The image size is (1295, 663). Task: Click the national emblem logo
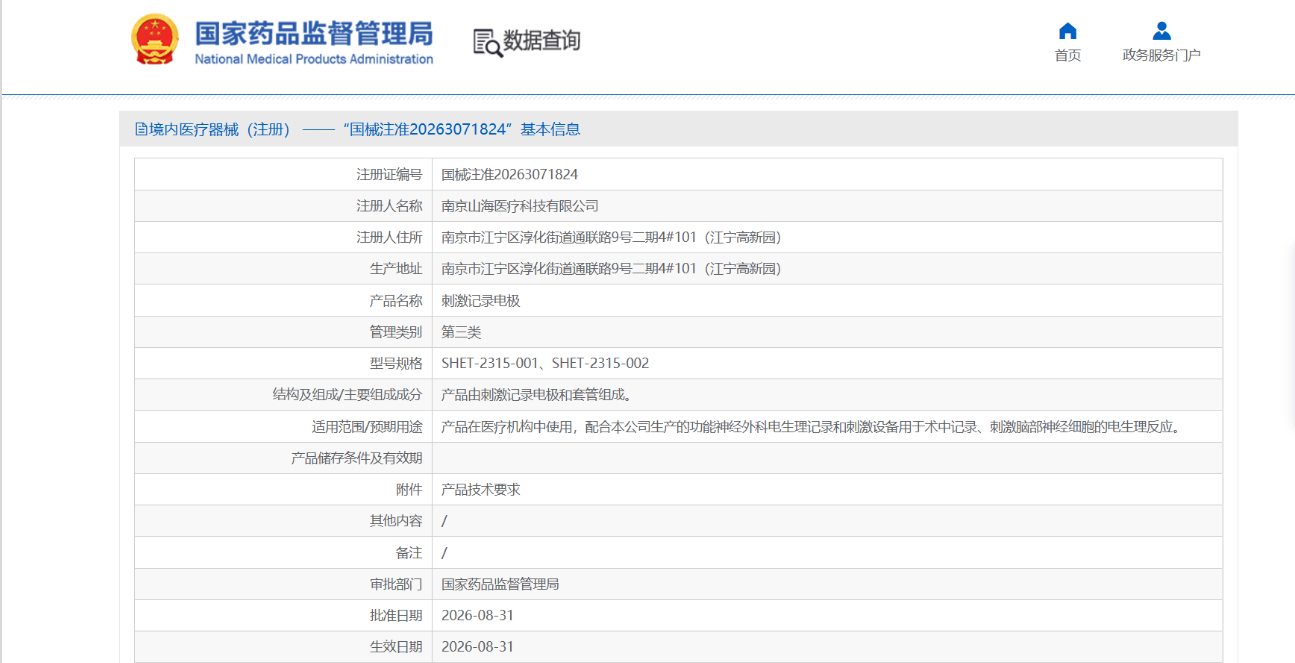pyautogui.click(x=155, y=40)
